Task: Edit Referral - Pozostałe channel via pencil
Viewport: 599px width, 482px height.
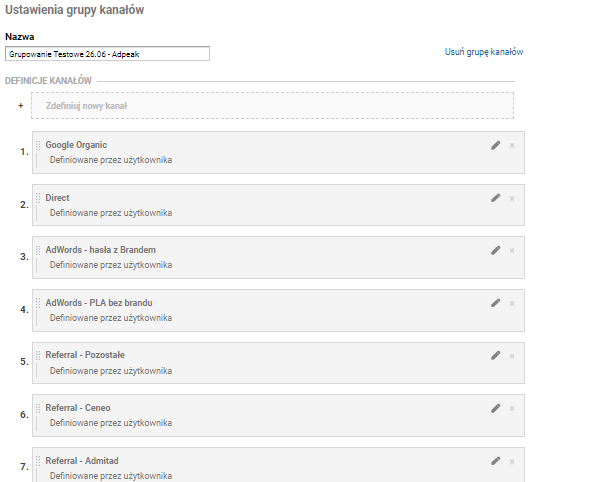Action: click(495, 356)
